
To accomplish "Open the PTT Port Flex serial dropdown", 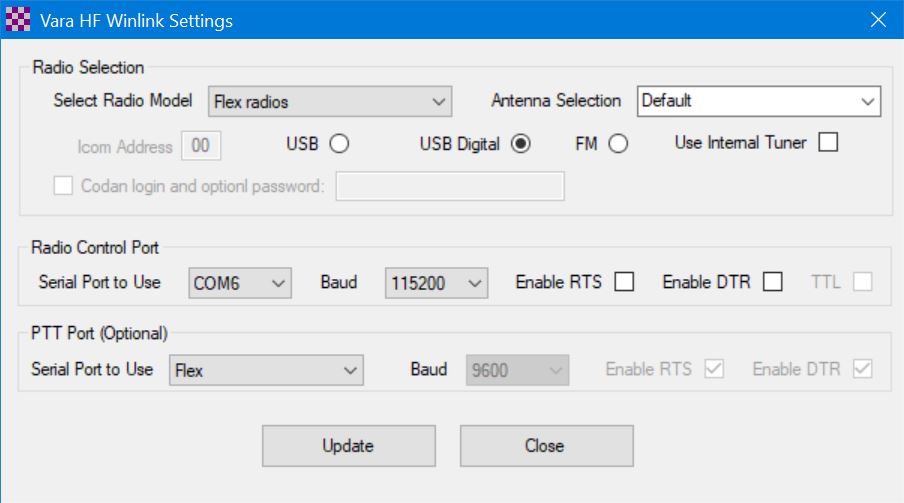I will pyautogui.click(x=266, y=370).
